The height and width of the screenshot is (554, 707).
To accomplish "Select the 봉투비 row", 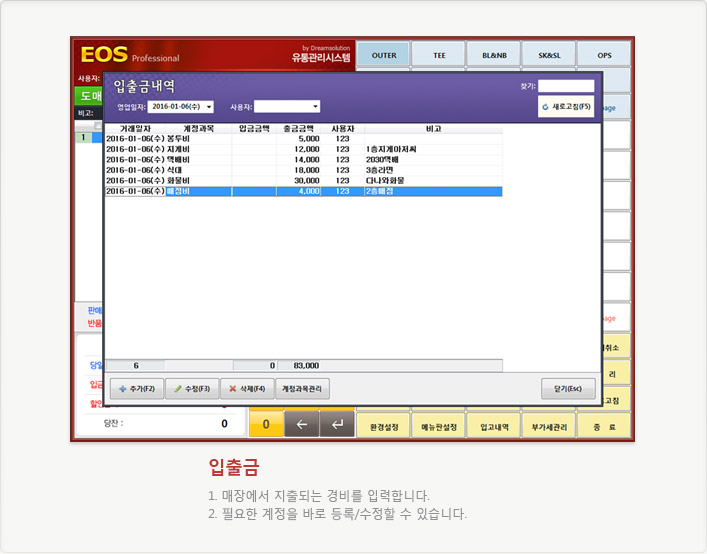I will tap(304, 139).
